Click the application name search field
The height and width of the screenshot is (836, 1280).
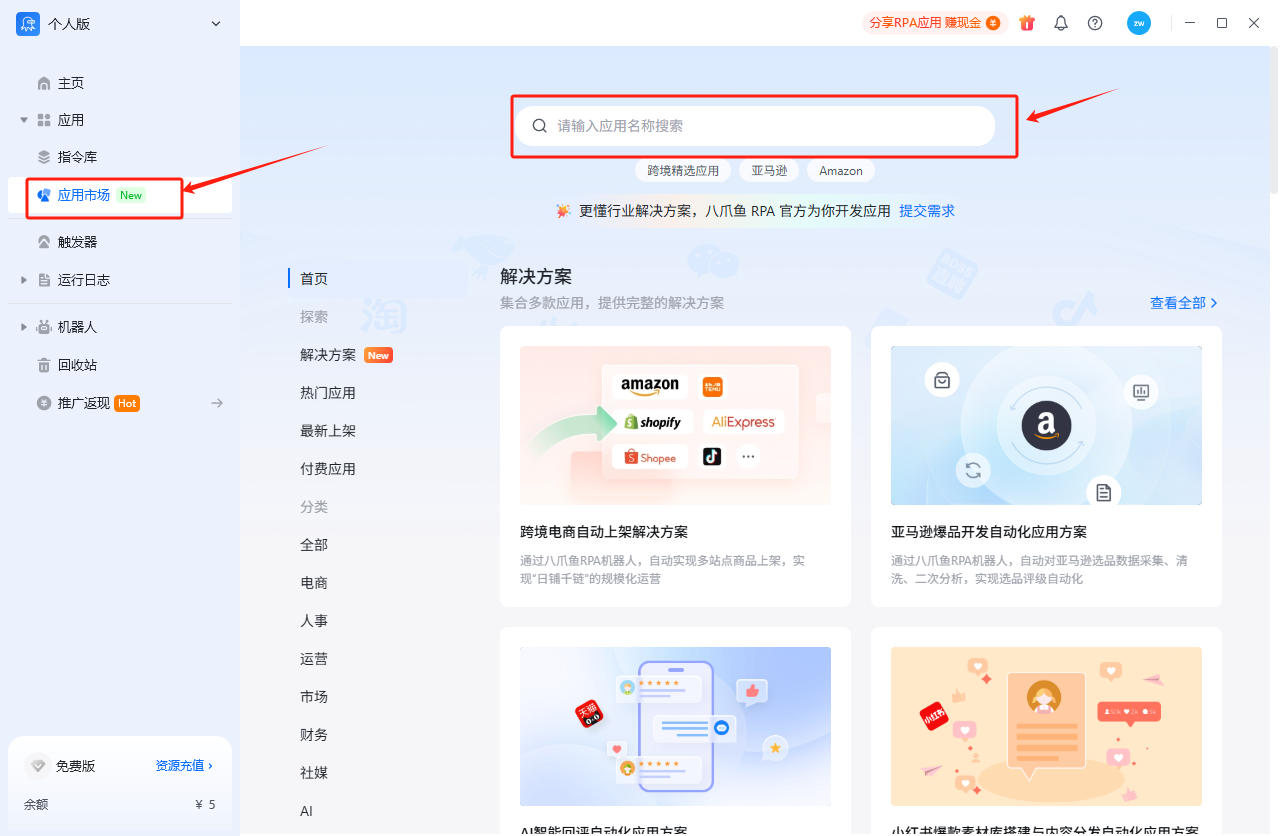coord(755,126)
